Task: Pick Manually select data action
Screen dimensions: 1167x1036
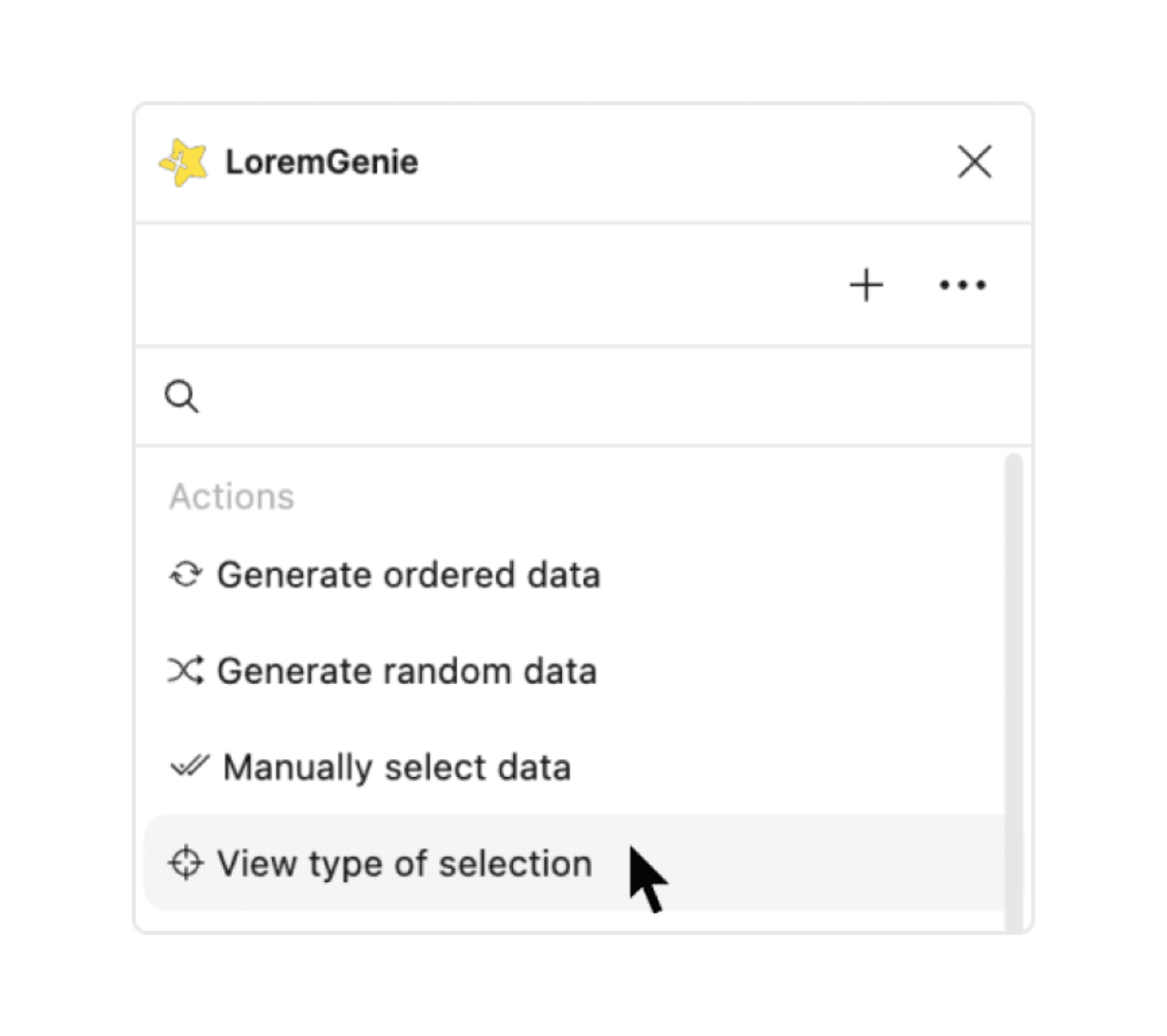Action: 396,768
